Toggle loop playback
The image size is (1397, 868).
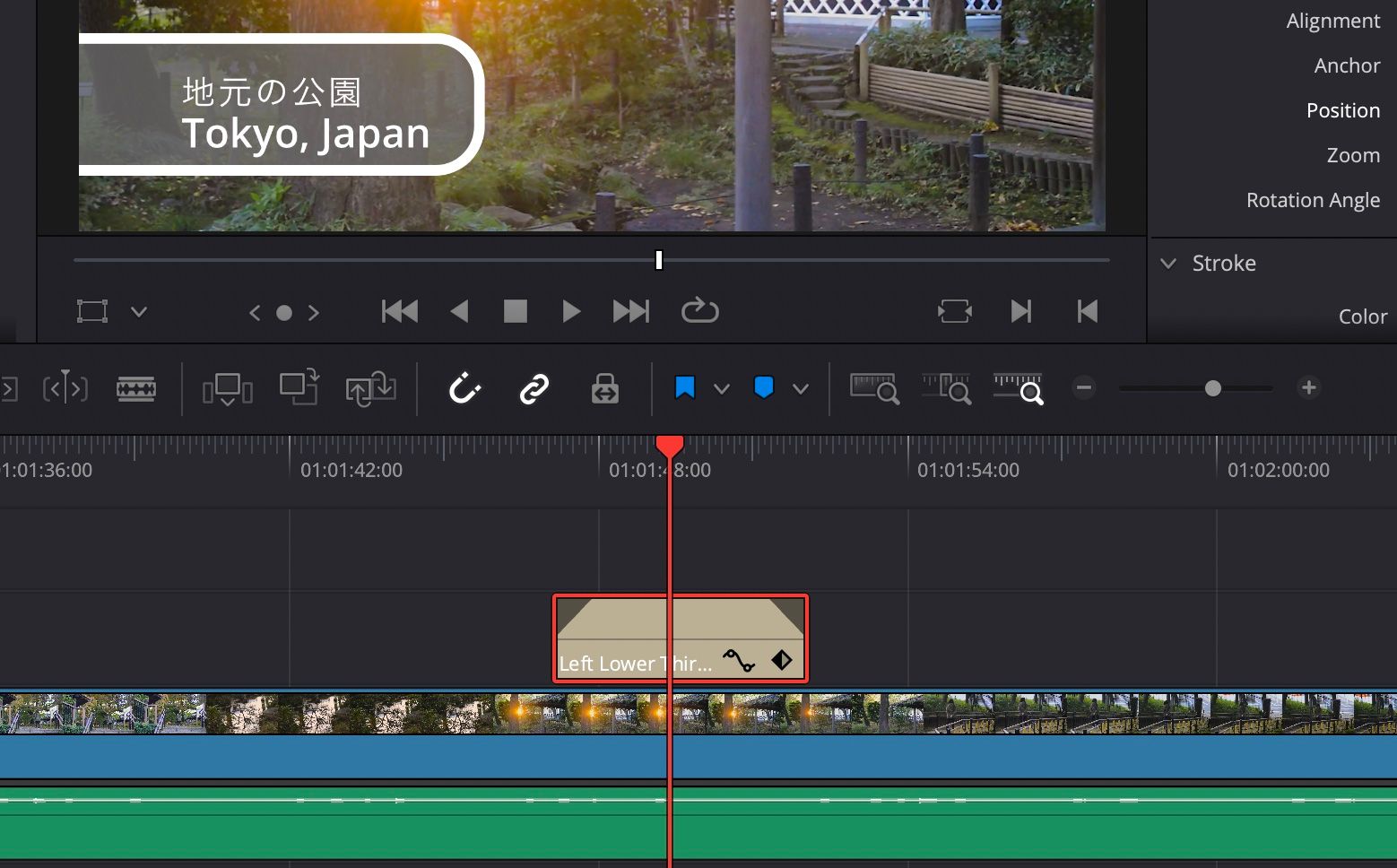(699, 312)
